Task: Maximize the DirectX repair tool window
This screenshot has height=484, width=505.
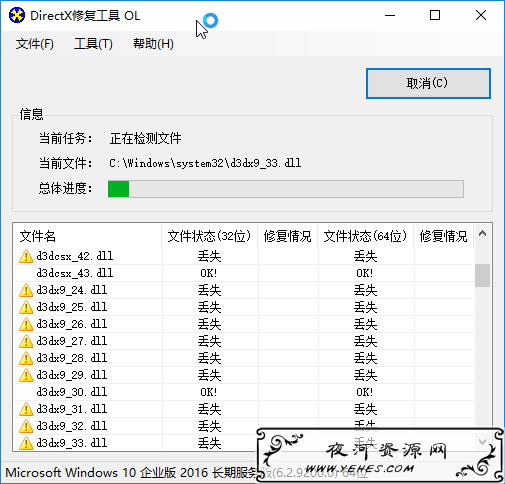Action: click(x=435, y=15)
